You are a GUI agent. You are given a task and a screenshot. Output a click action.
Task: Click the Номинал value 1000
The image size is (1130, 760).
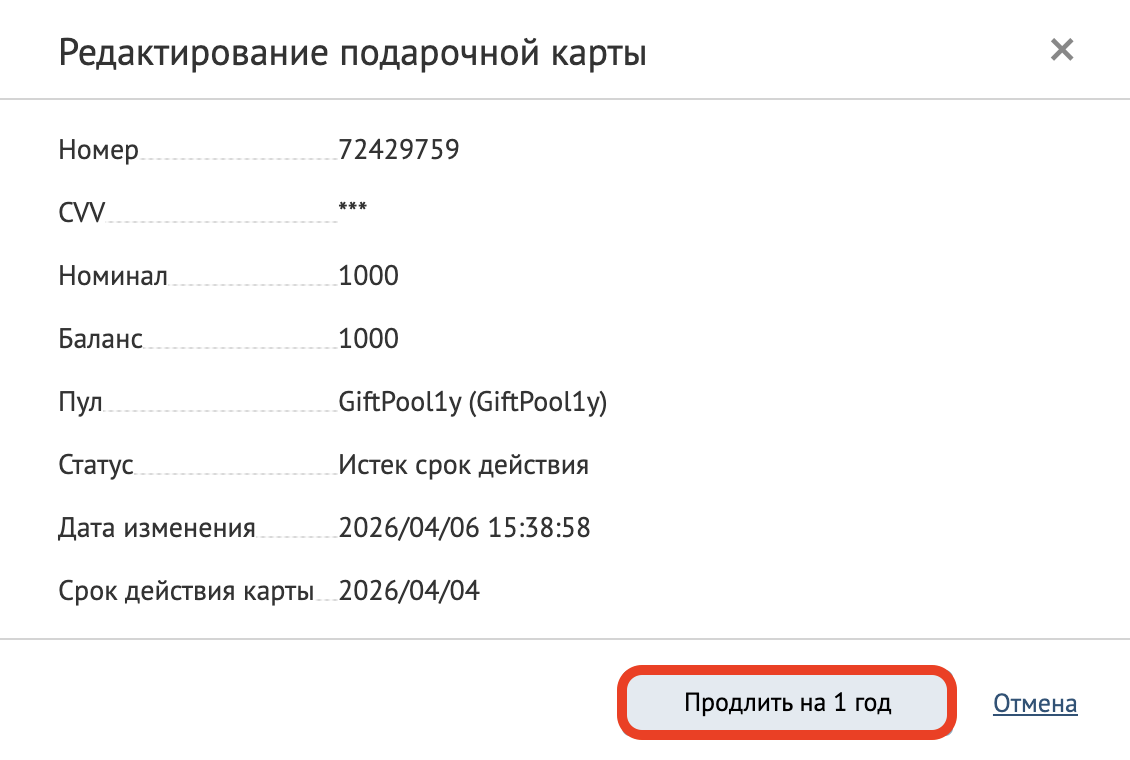tap(369, 275)
